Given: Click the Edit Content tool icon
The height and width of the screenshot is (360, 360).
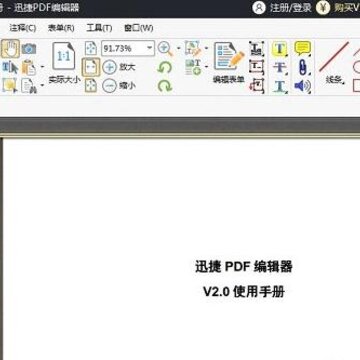Looking at the screenshot, I should pyautogui.click(x=193, y=49).
